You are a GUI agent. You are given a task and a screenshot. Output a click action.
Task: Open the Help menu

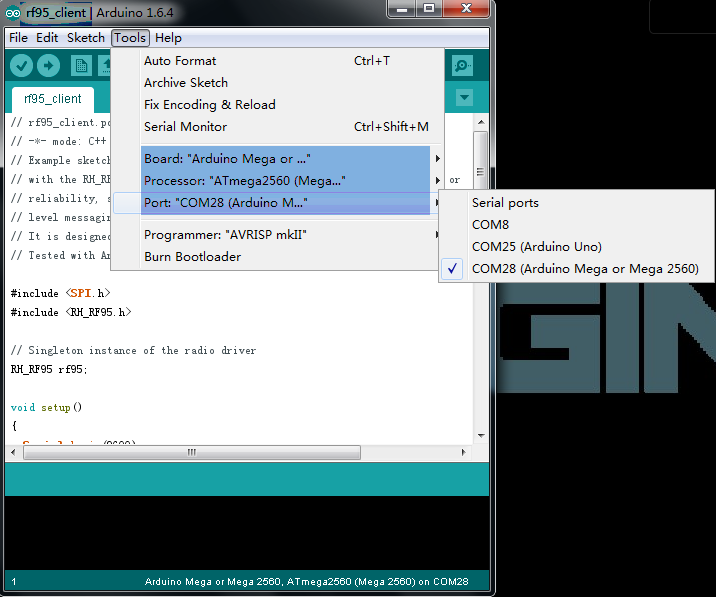point(168,38)
